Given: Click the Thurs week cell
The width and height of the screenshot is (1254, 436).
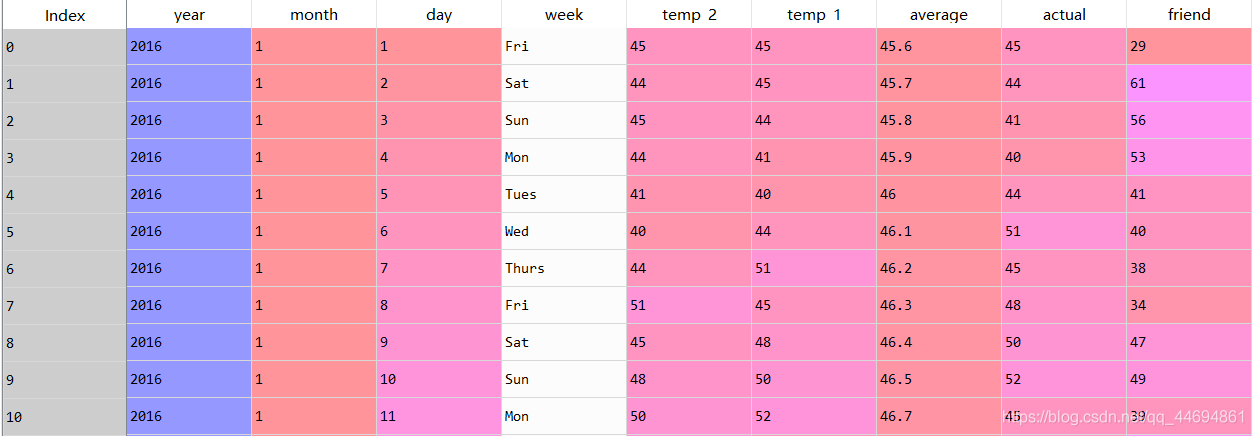Looking at the screenshot, I should [564, 268].
